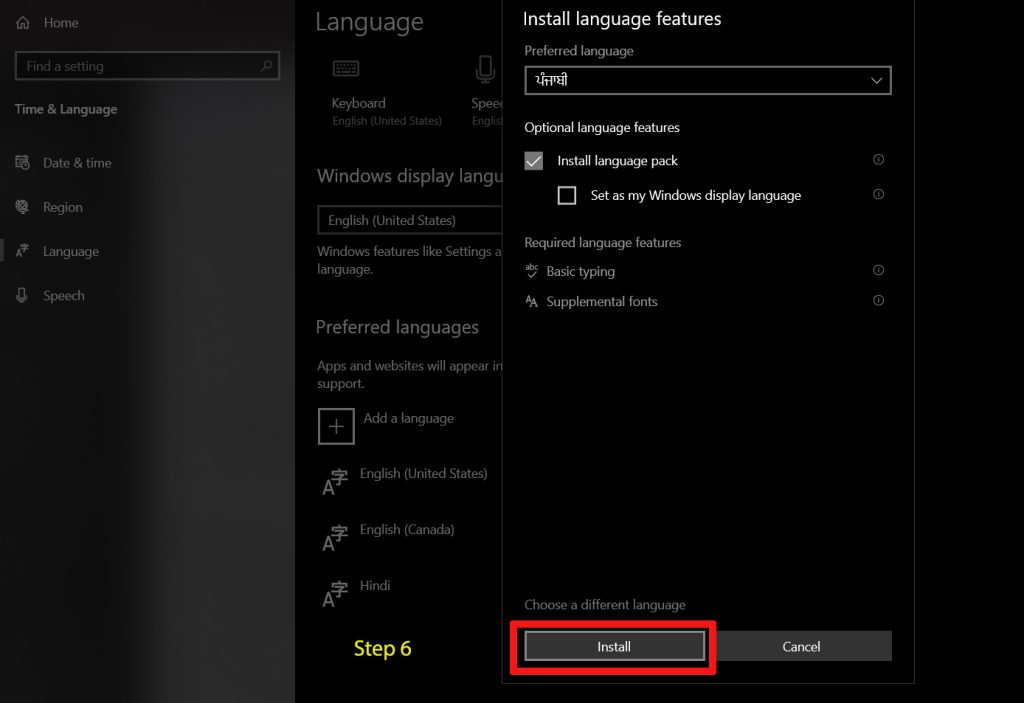1024x703 pixels.
Task: Click the Home icon in the Settings sidebar
Action: (x=23, y=23)
